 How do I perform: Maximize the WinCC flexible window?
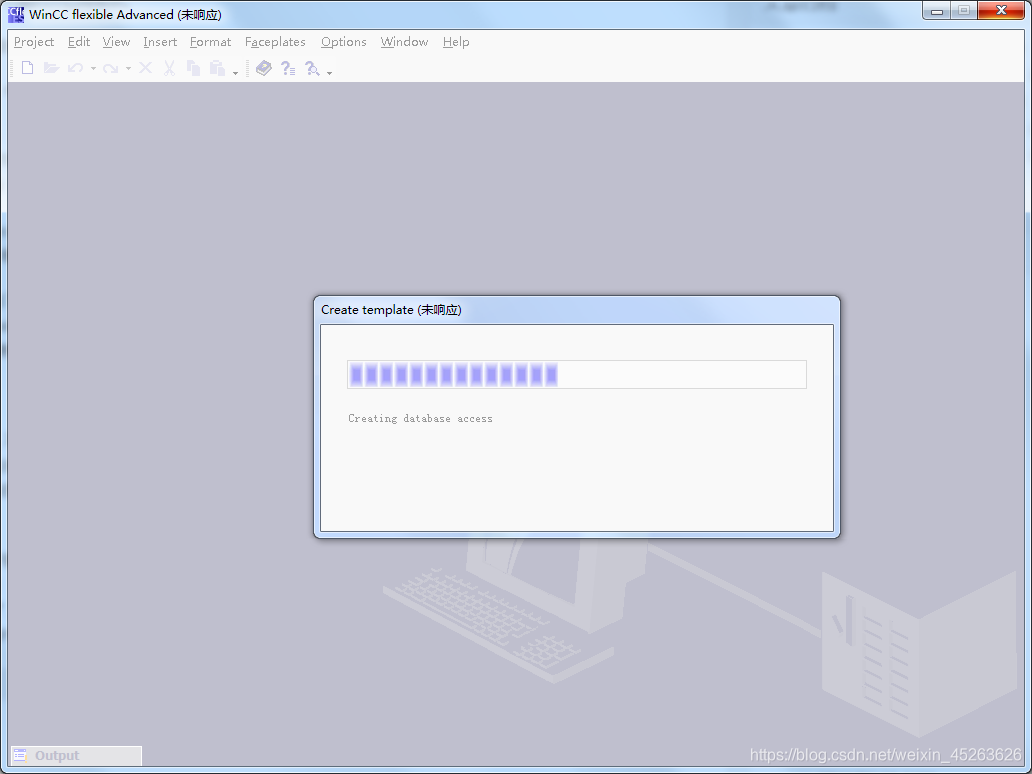point(964,11)
